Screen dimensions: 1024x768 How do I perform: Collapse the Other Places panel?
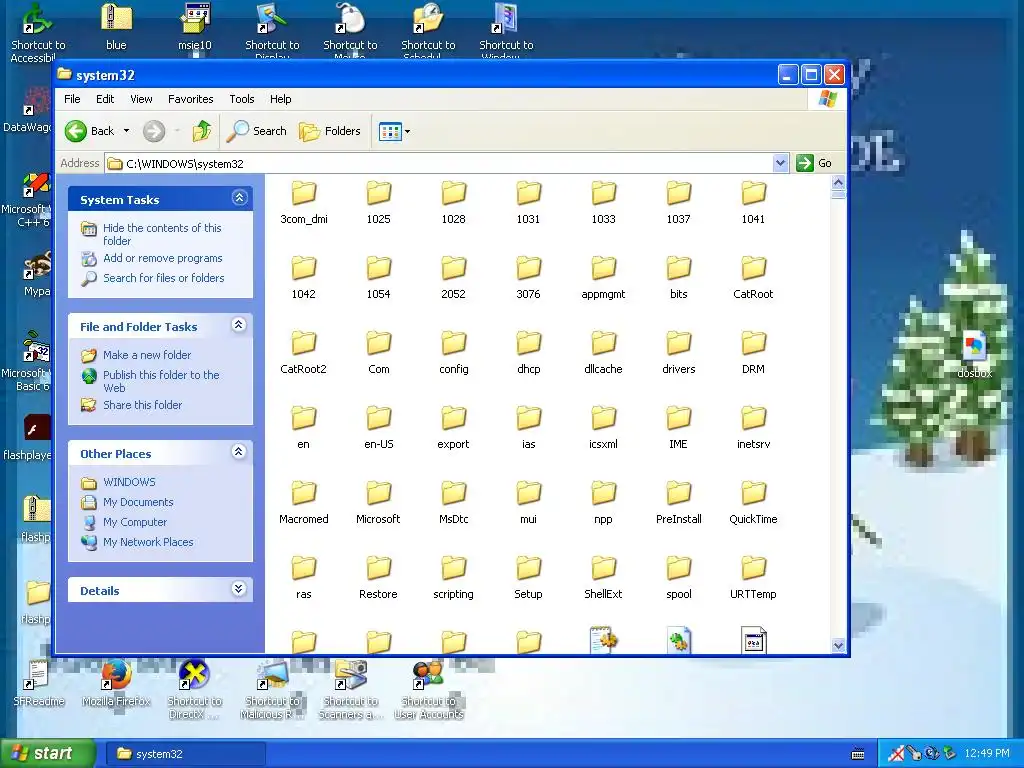tap(239, 452)
